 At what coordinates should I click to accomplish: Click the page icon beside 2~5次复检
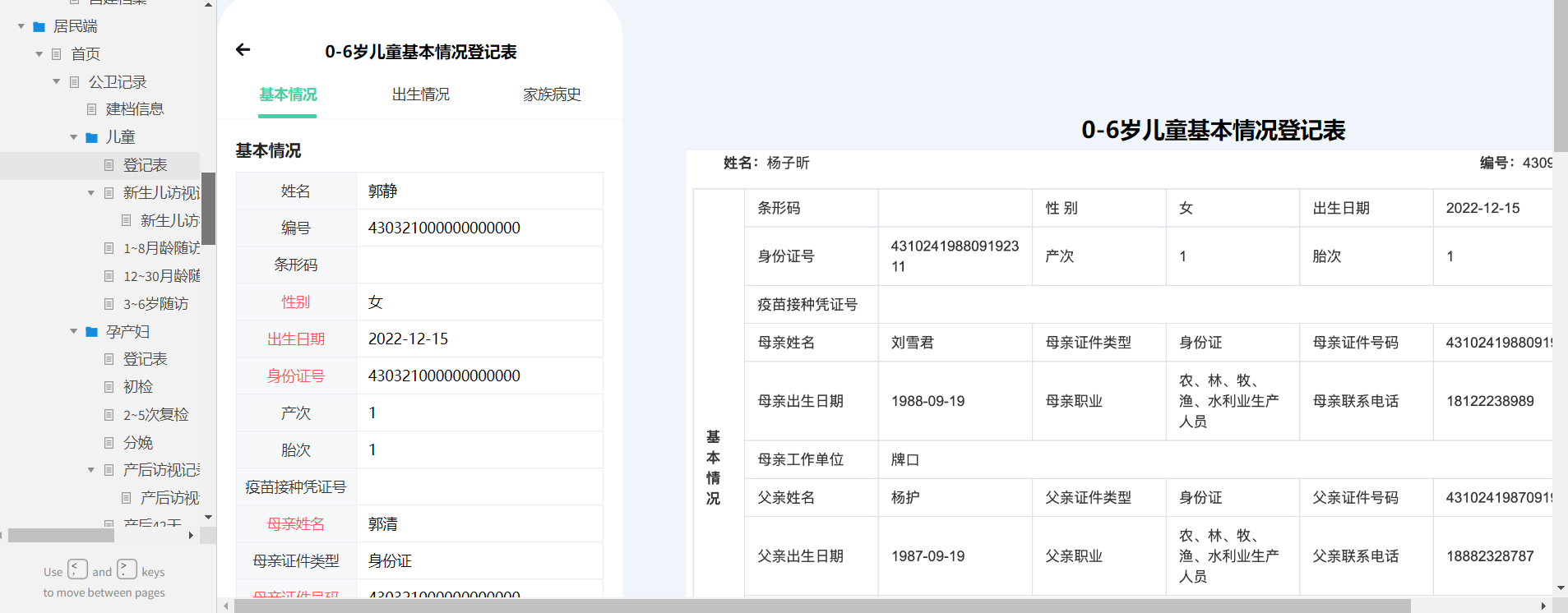[x=109, y=415]
